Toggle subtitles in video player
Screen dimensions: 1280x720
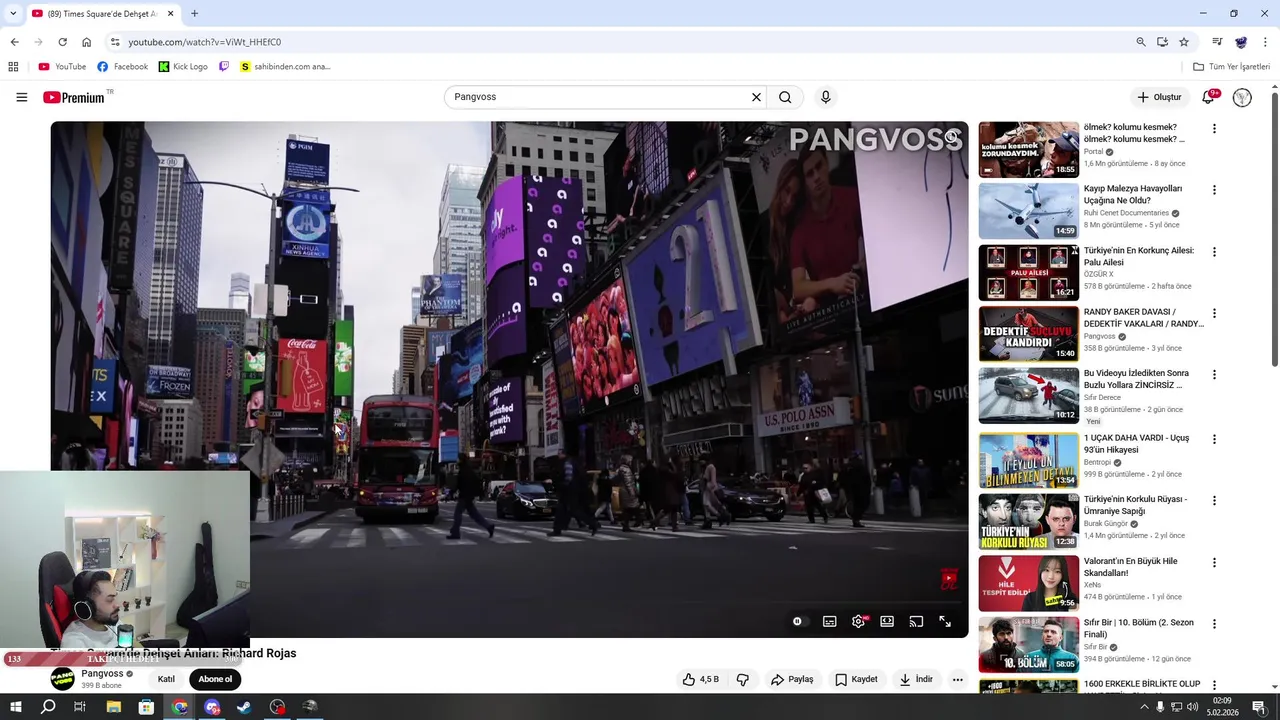pyautogui.click(x=829, y=621)
